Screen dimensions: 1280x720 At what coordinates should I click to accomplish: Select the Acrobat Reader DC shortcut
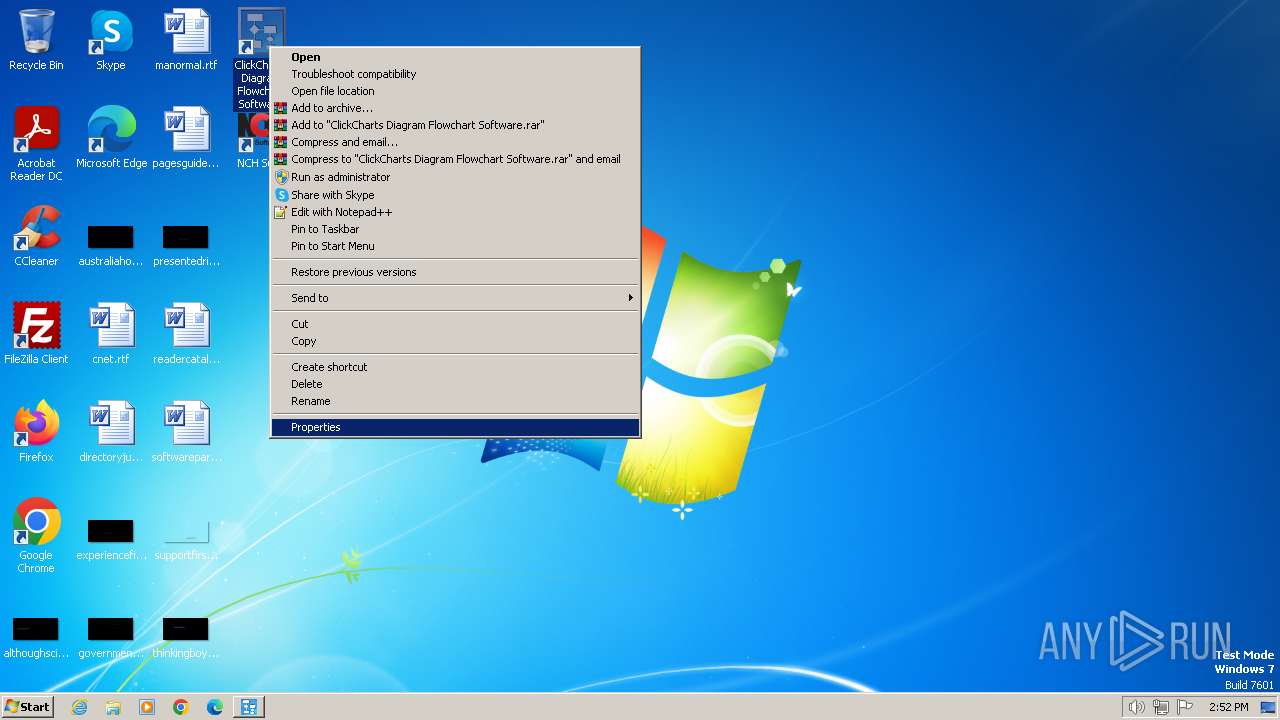(36, 144)
